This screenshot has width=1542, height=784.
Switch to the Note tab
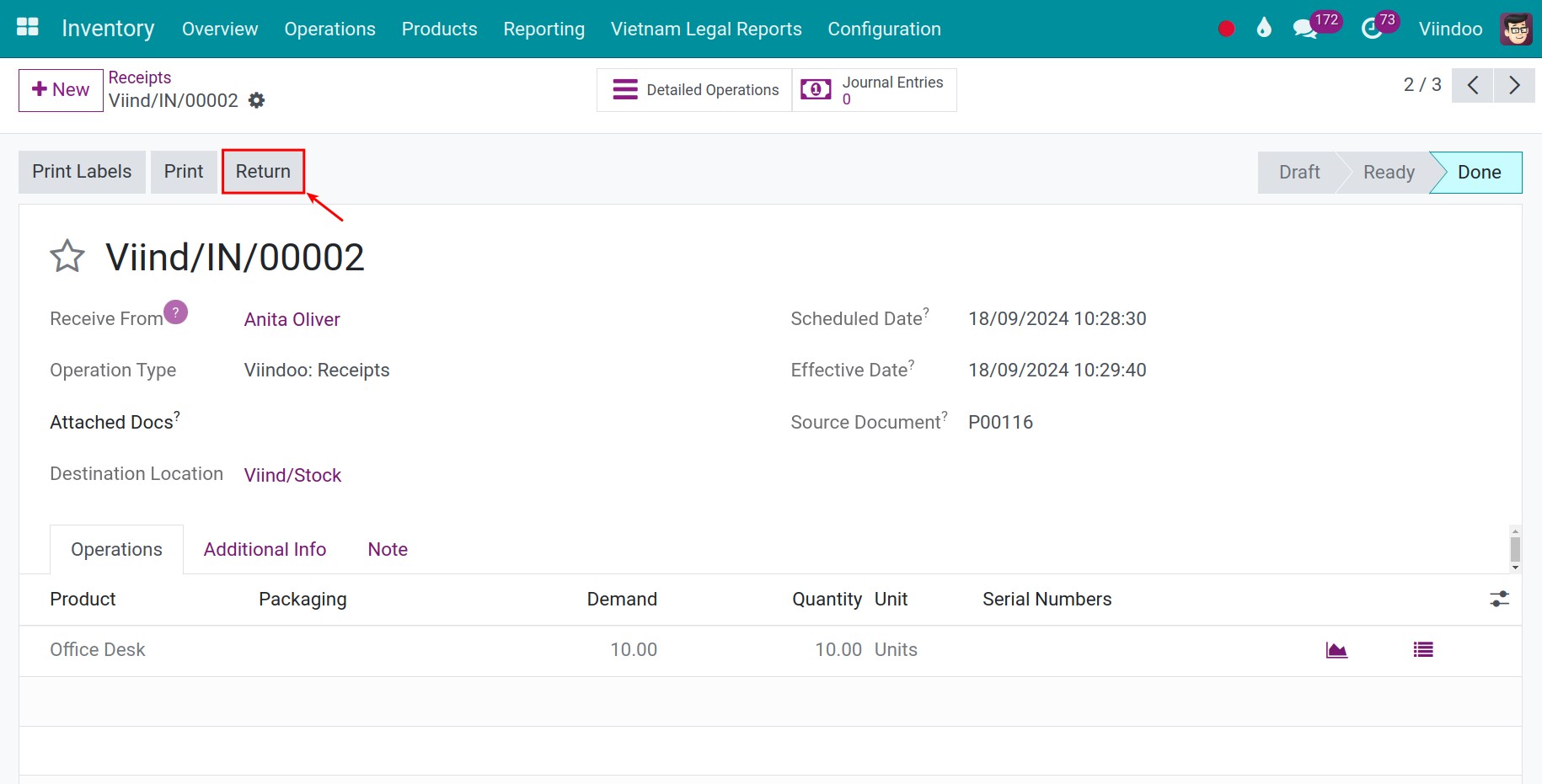[388, 550]
